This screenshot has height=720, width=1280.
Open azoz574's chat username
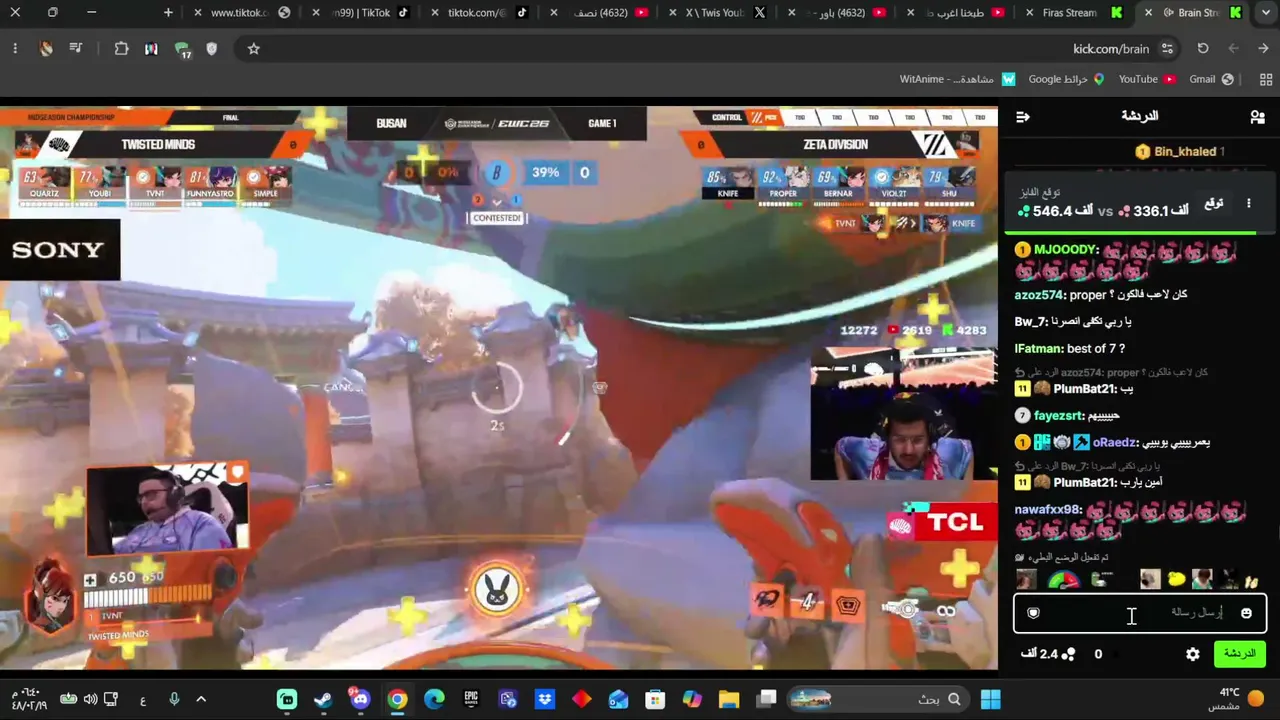point(1039,296)
